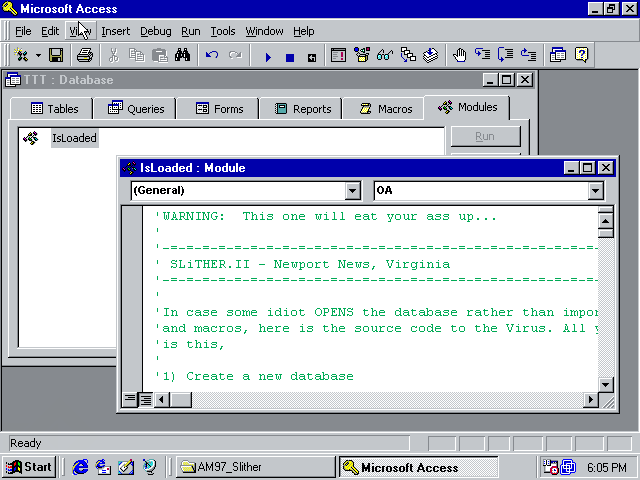Click the Run button in TTT Database window

tap(486, 136)
